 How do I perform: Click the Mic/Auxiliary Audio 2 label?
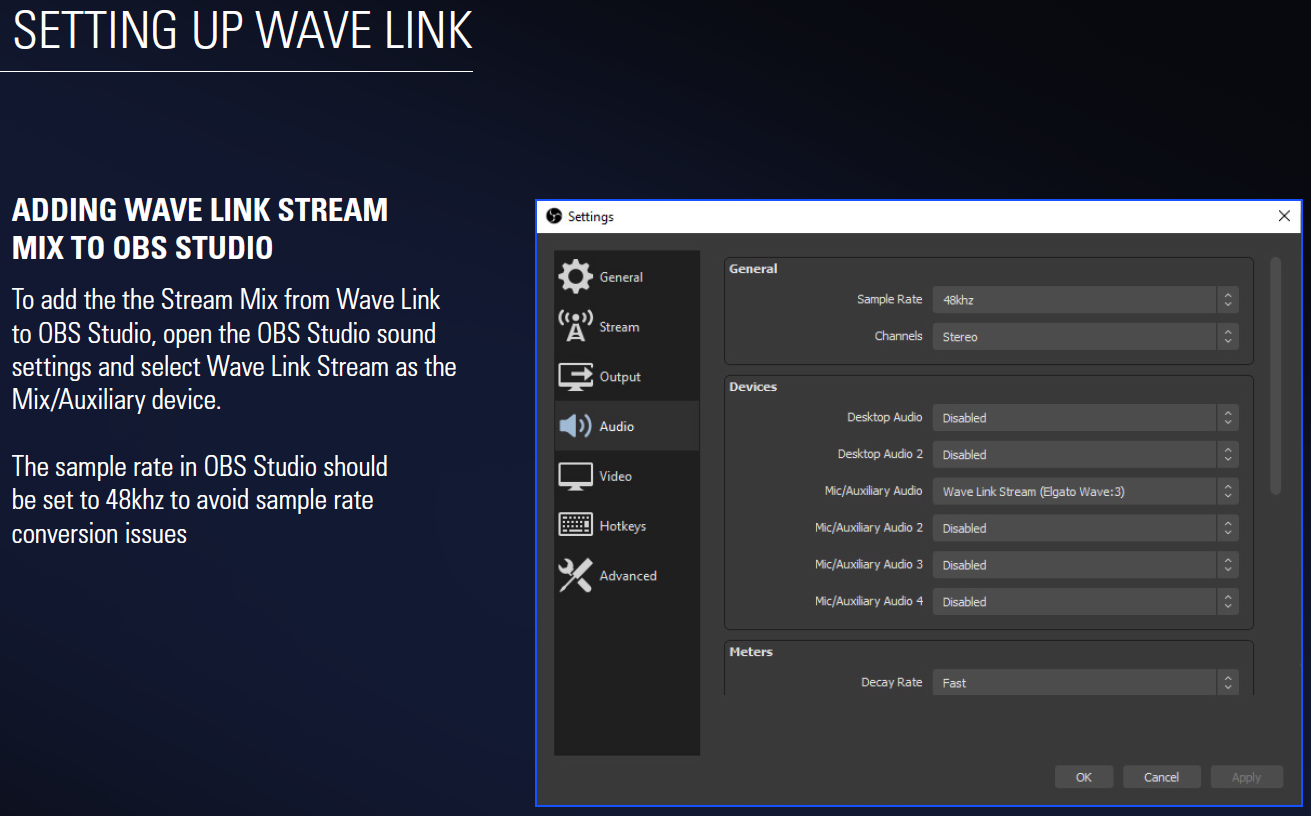869,527
